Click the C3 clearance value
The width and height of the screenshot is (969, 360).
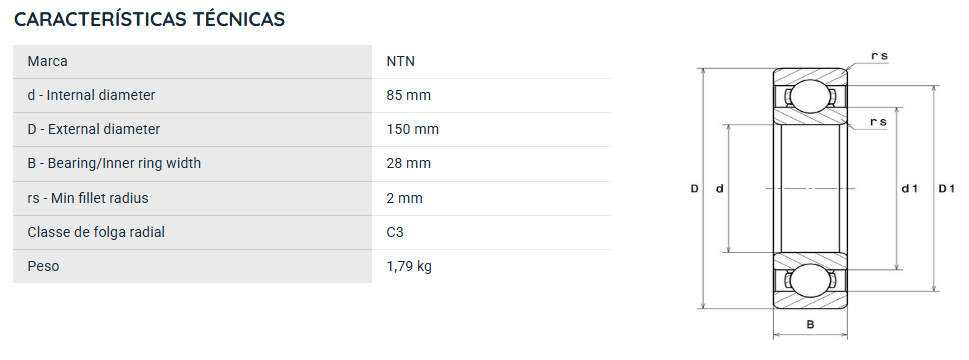pyautogui.click(x=395, y=232)
